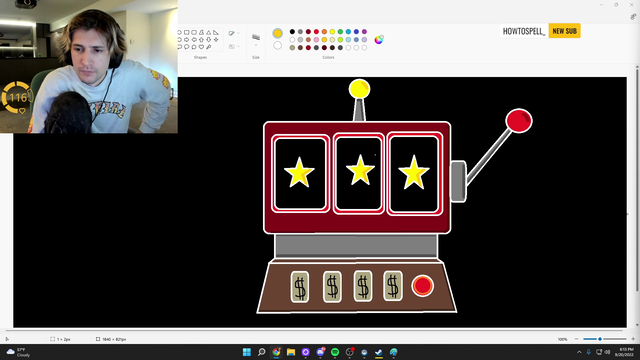The height and width of the screenshot is (360, 640).
Task: Select the Rounded rectangle shape
Action: click(194, 33)
